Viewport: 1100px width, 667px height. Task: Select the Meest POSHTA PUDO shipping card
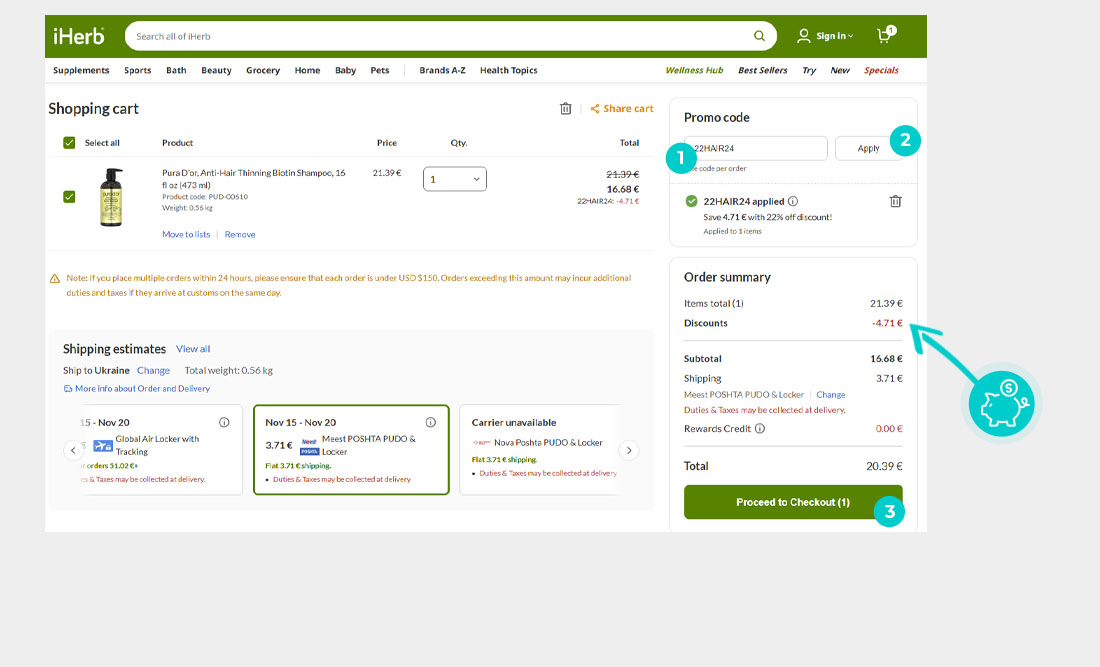(x=351, y=450)
